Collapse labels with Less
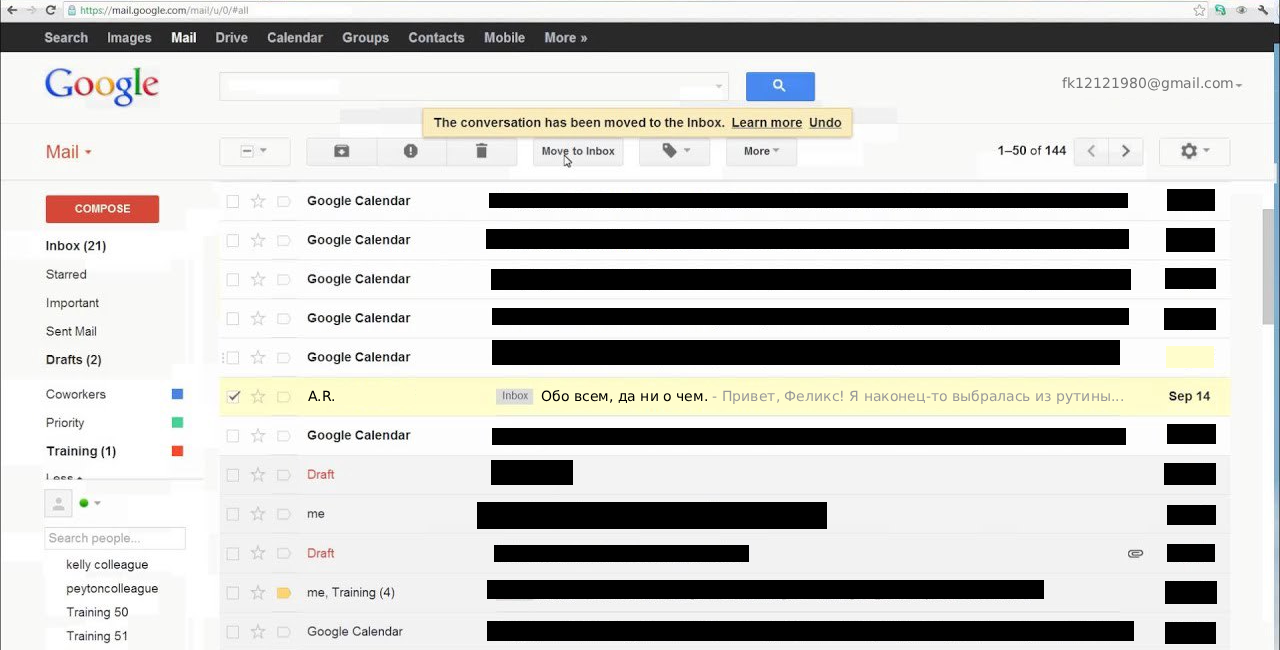This screenshot has width=1280, height=650. (x=64, y=479)
